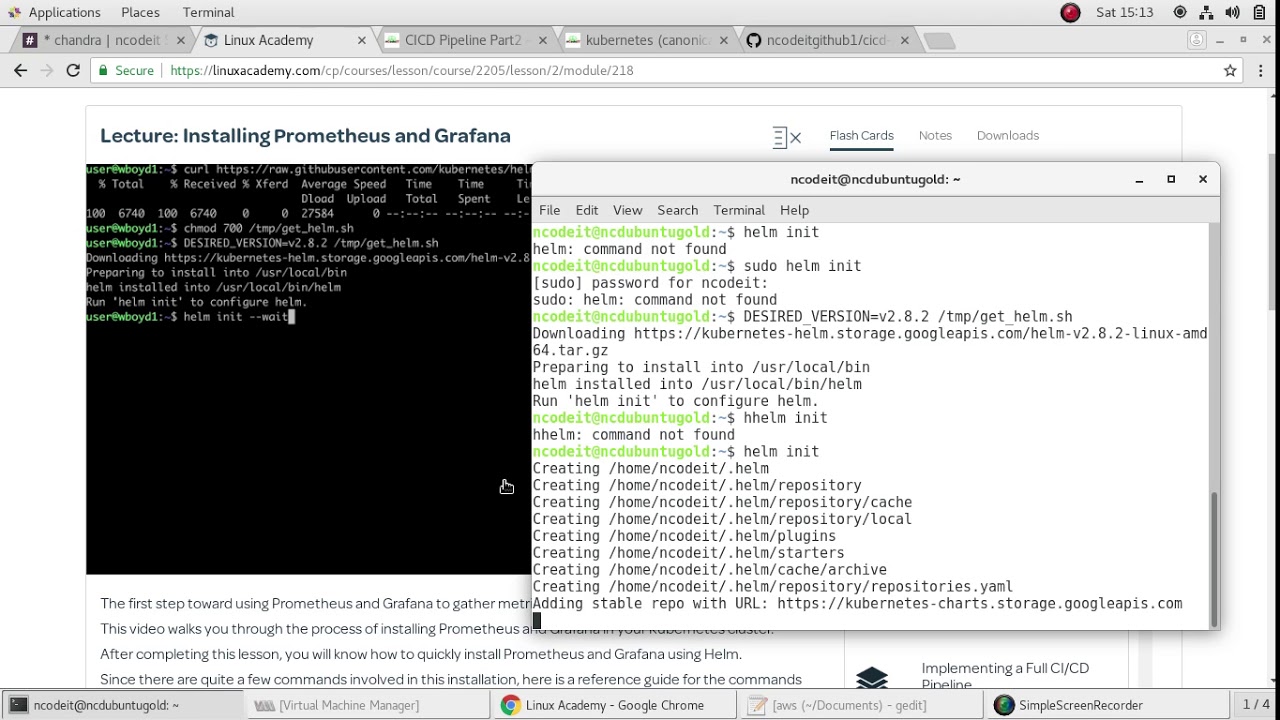Close the kubernetes tab
Image resolution: width=1280 pixels, height=720 pixels.
tap(724, 40)
